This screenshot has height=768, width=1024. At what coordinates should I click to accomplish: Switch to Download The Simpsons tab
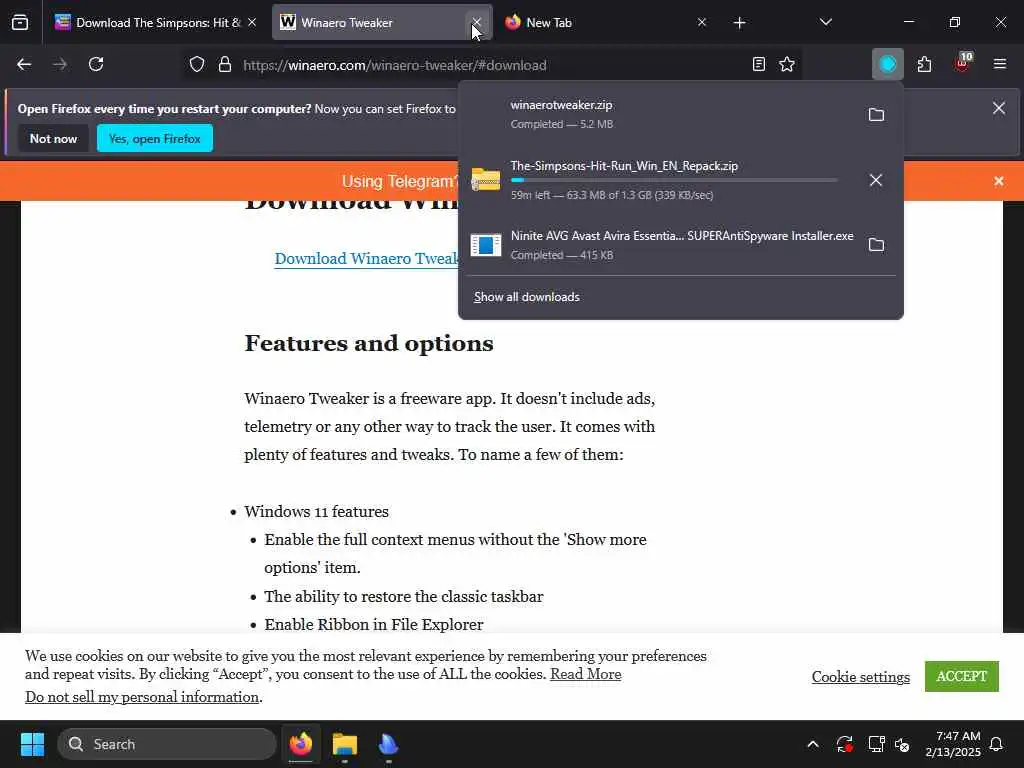tap(156, 23)
